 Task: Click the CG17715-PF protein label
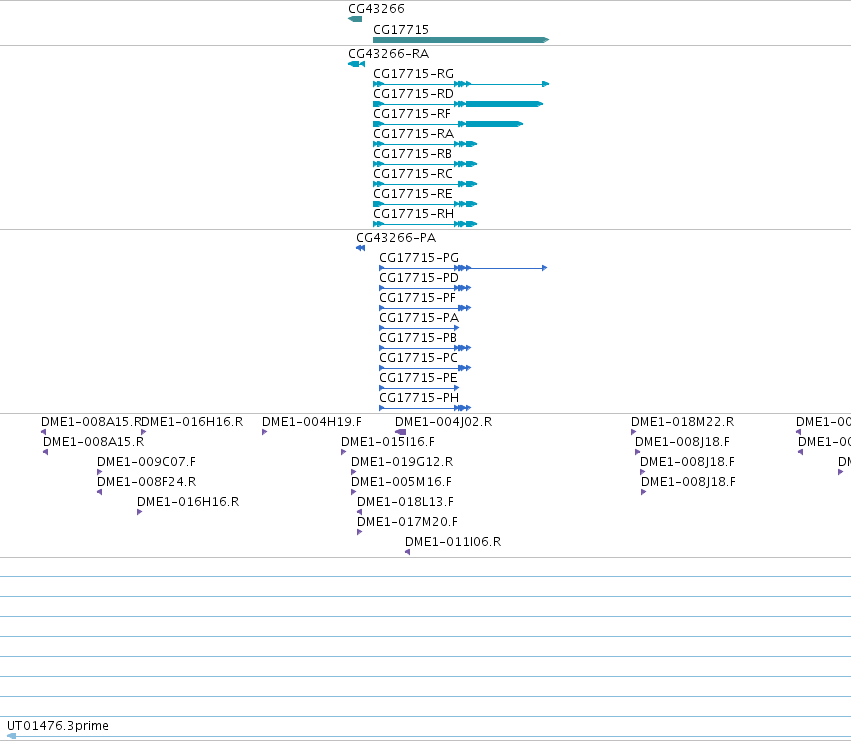(x=417, y=298)
